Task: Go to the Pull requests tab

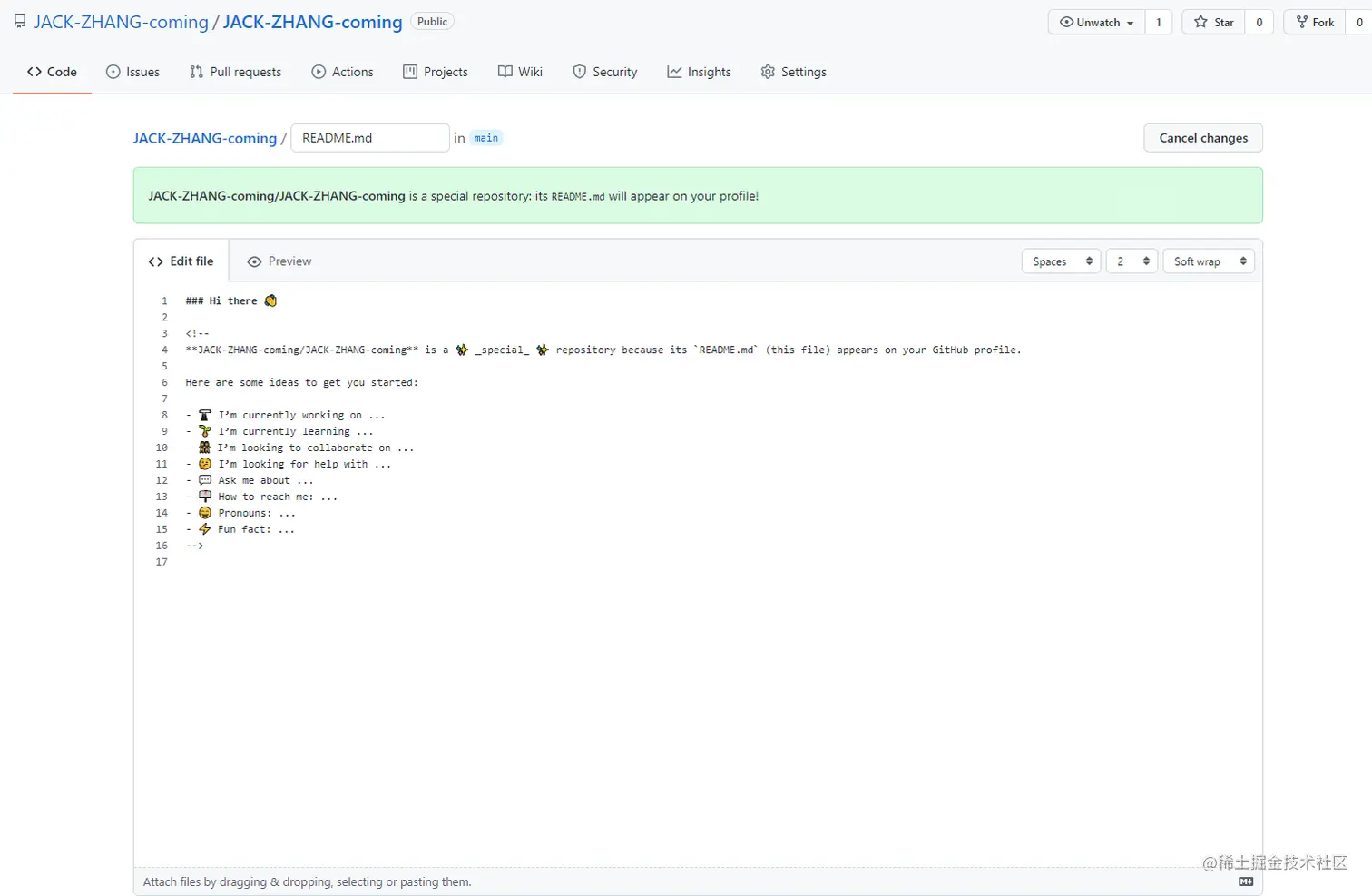Action: (x=235, y=72)
